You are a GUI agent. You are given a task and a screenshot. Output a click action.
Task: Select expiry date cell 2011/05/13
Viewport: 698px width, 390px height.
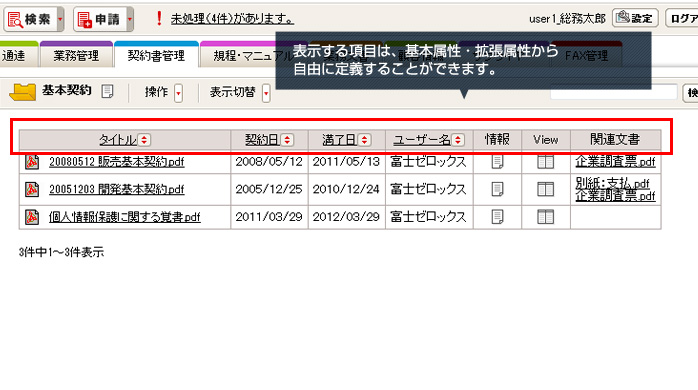[346, 162]
